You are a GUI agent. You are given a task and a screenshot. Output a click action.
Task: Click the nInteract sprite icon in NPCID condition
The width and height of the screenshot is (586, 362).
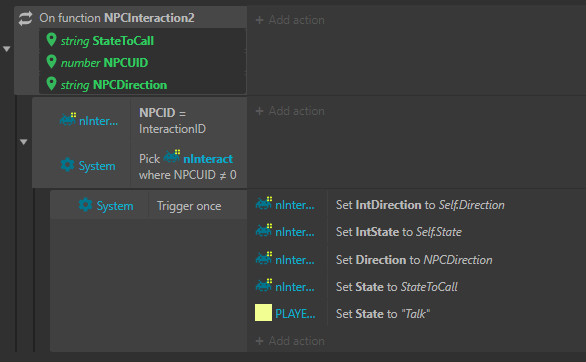point(68,119)
